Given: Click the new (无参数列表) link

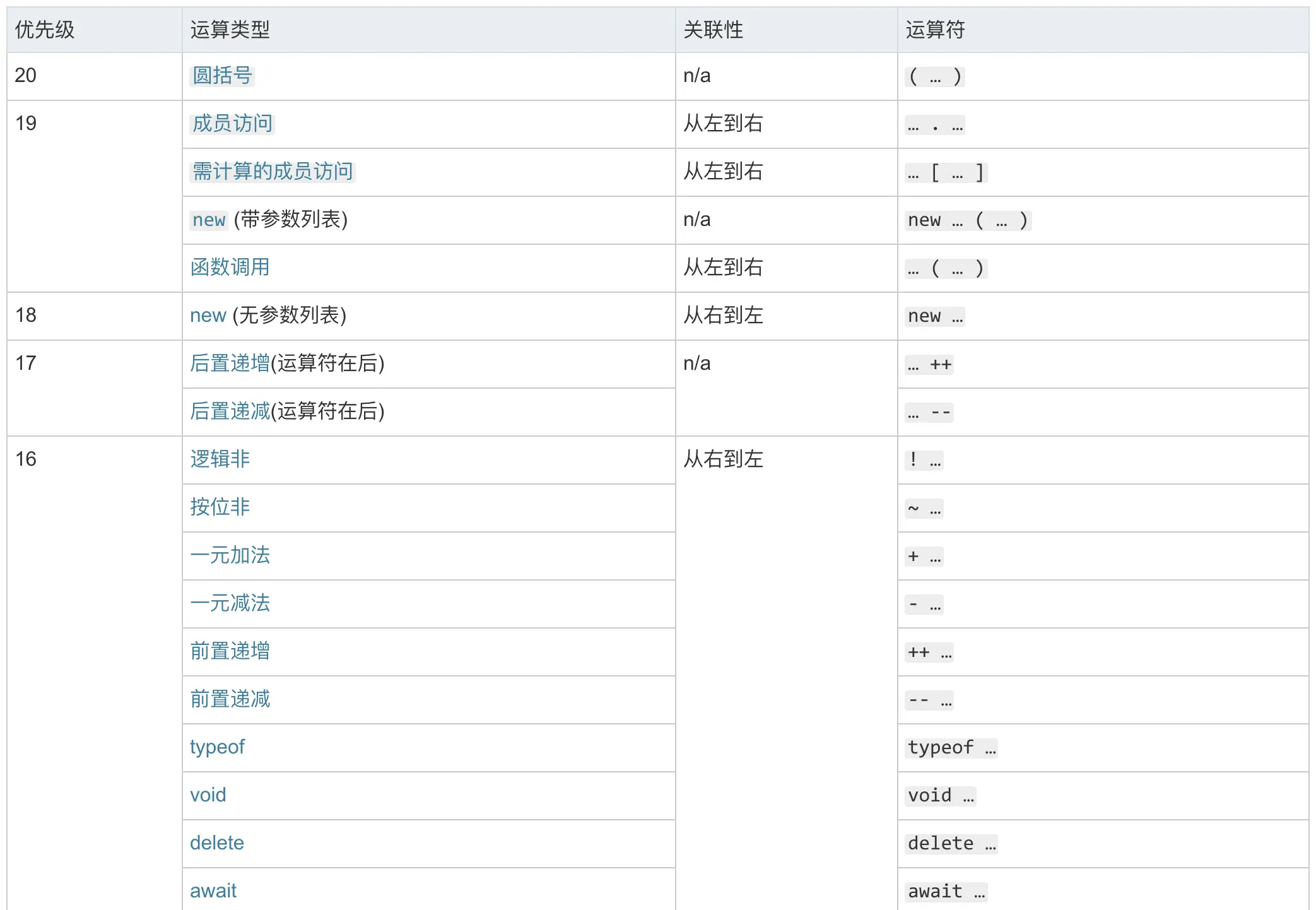Looking at the screenshot, I should pos(208,316).
